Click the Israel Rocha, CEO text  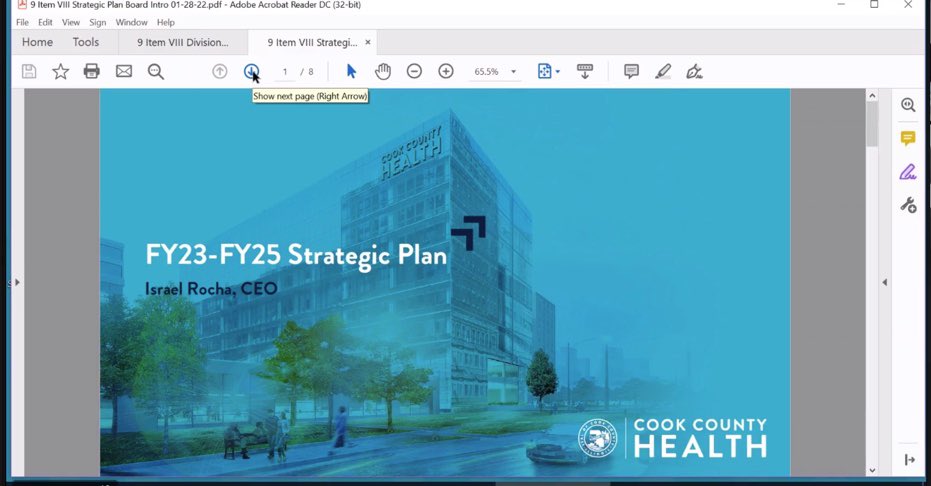[x=211, y=289]
